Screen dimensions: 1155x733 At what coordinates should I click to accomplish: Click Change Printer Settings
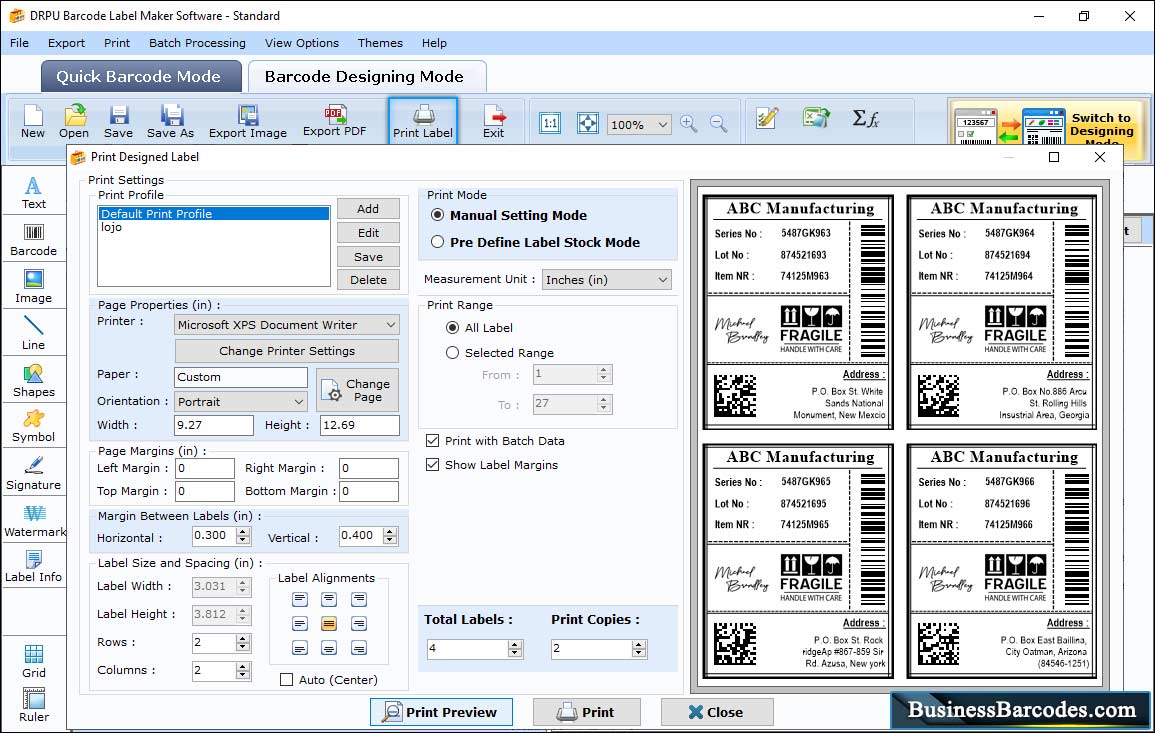click(x=287, y=351)
